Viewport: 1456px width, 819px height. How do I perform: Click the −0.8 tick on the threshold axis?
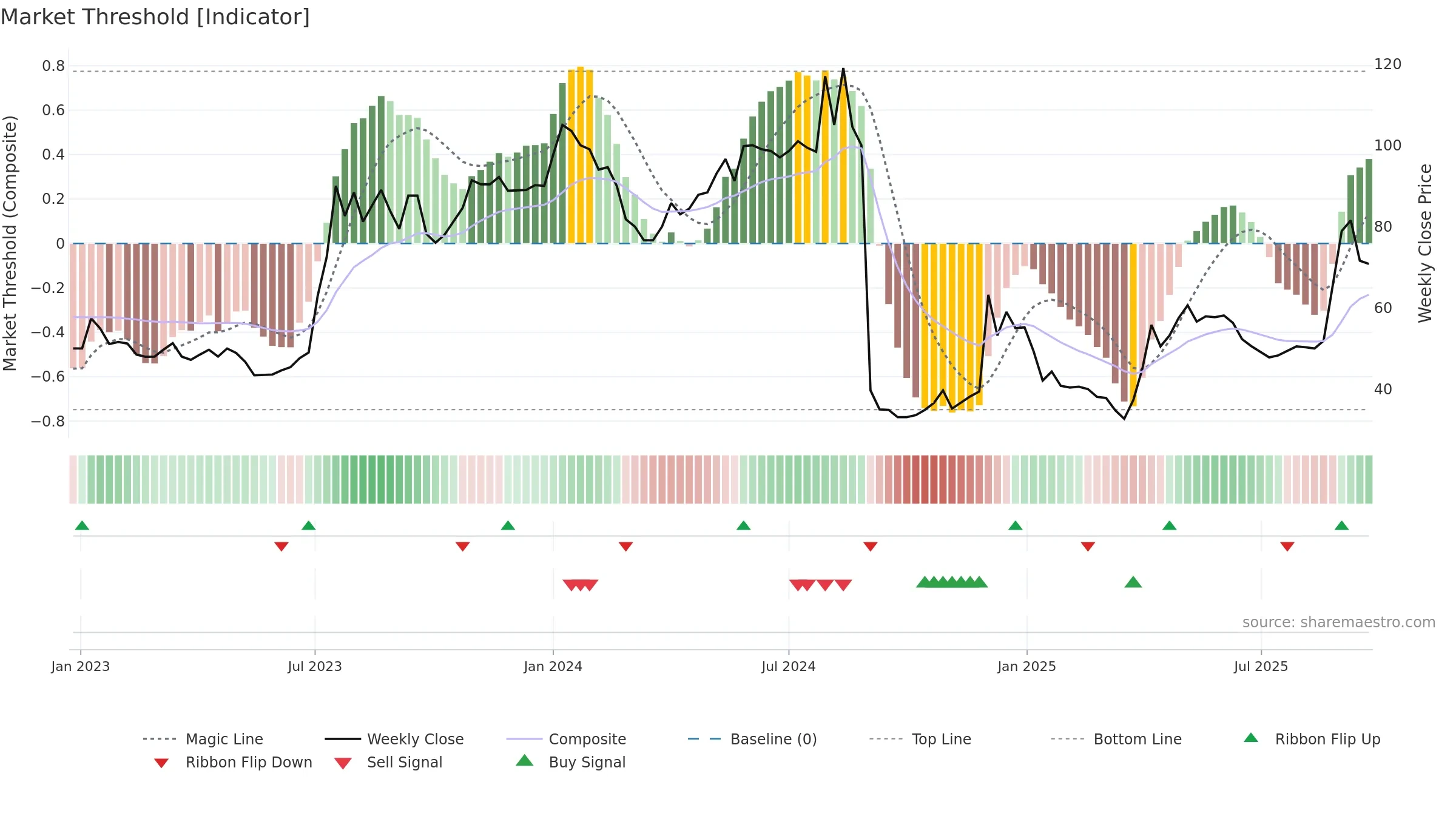pos(48,421)
